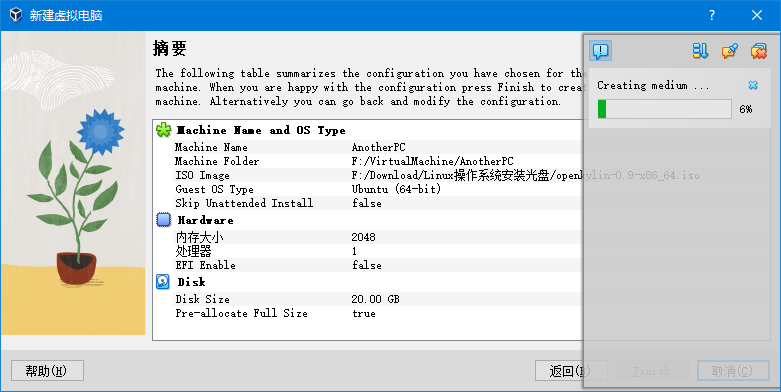Select the Machine Name and OS Type header
Viewport: 781px width, 392px height.
[261, 130]
